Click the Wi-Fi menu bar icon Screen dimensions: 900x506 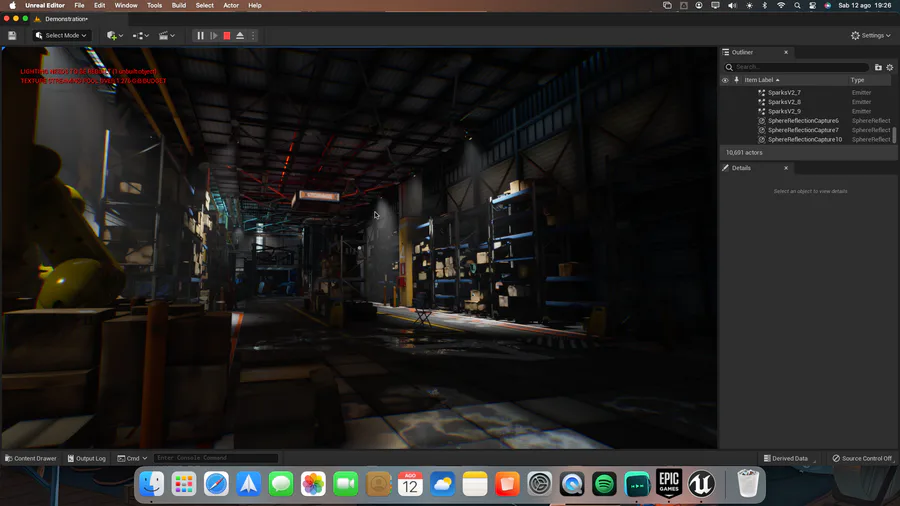tap(781, 5)
